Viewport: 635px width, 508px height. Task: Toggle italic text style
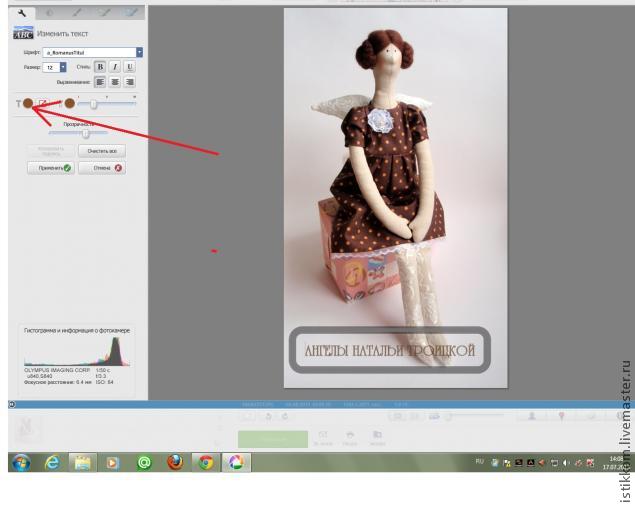[x=115, y=67]
